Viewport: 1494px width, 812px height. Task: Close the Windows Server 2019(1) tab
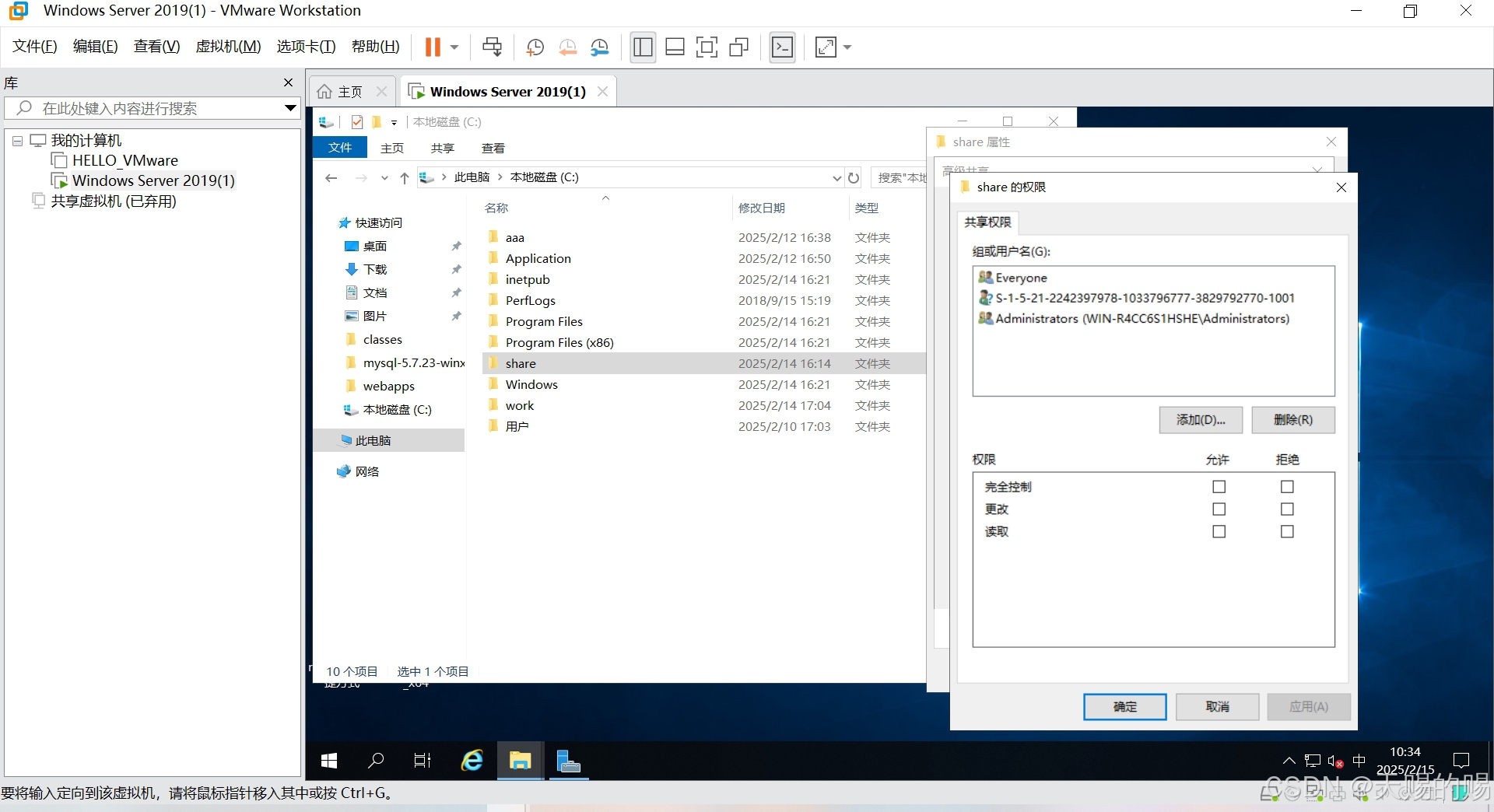602,91
